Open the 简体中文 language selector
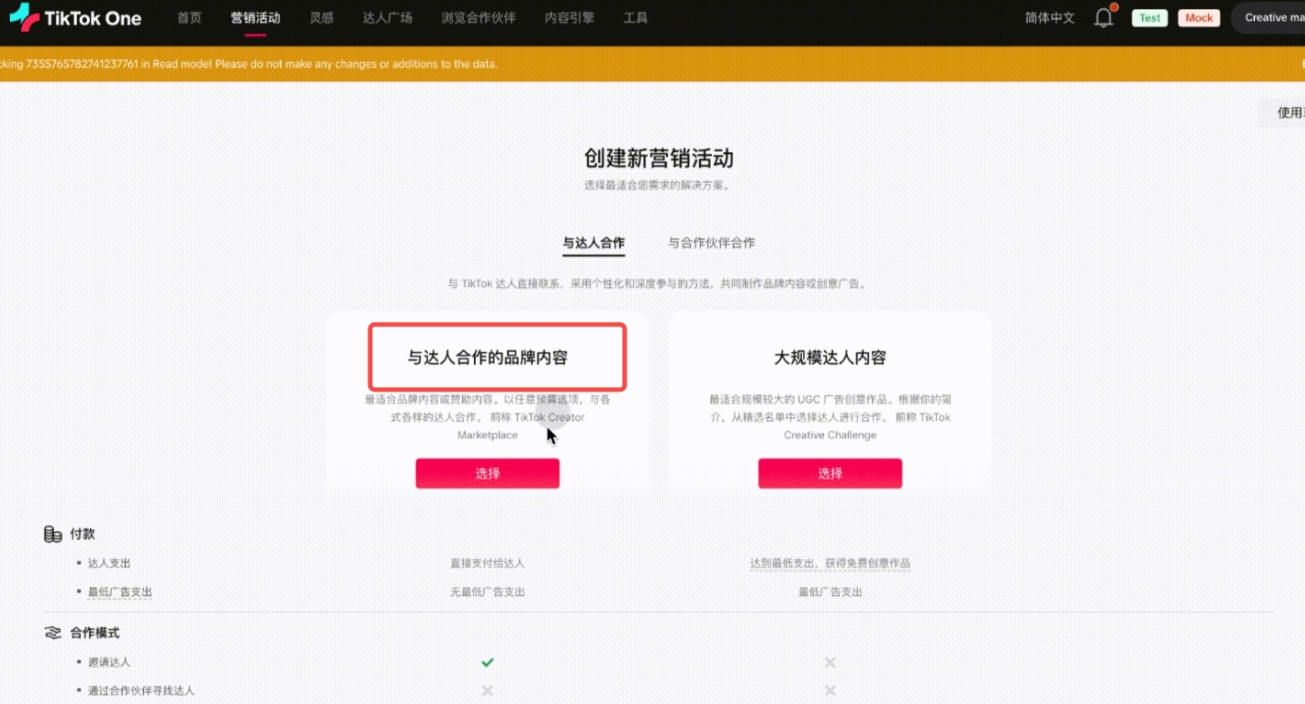1305x704 pixels. 1049,18
